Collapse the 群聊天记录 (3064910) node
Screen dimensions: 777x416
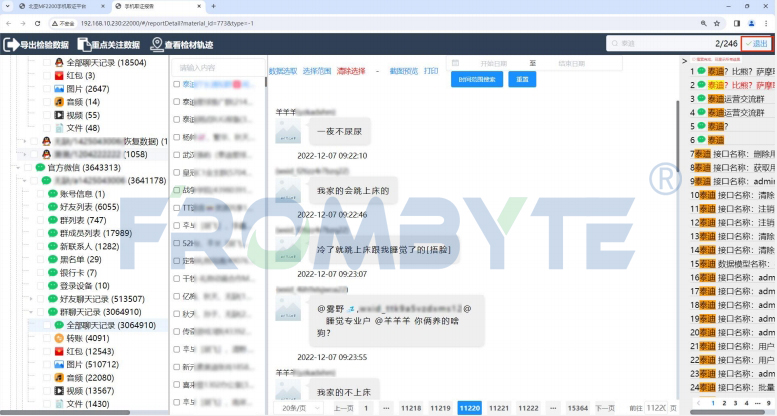[x=31, y=312]
